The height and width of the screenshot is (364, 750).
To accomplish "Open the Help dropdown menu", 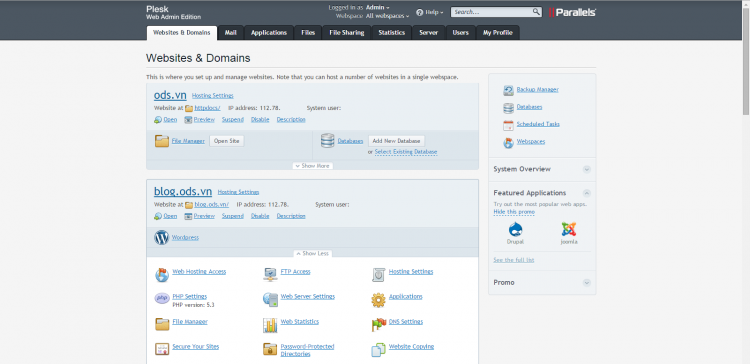I will (x=434, y=12).
